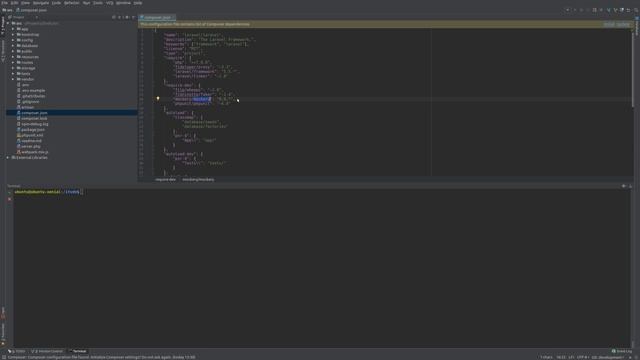Click the Commit VCS toolbar icon
640x360 pixels.
click(x=615, y=10)
